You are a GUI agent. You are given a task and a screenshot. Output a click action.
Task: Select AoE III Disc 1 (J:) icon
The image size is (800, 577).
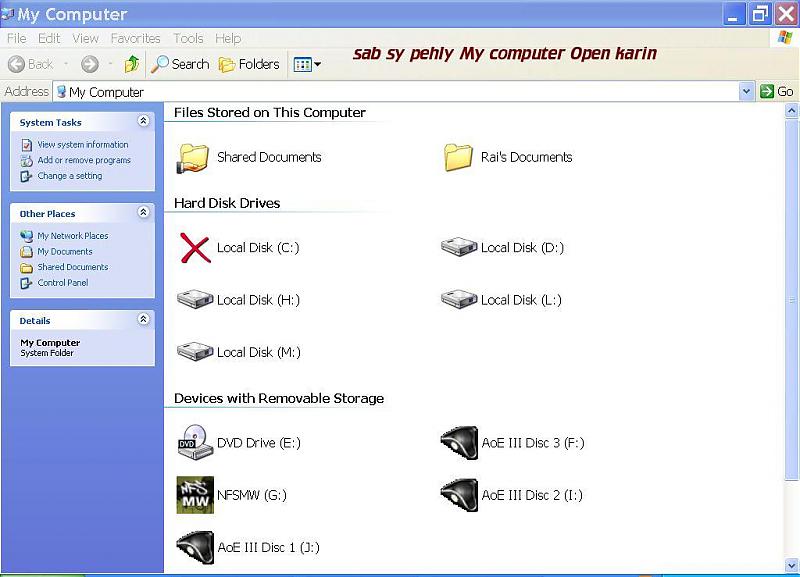pos(195,547)
